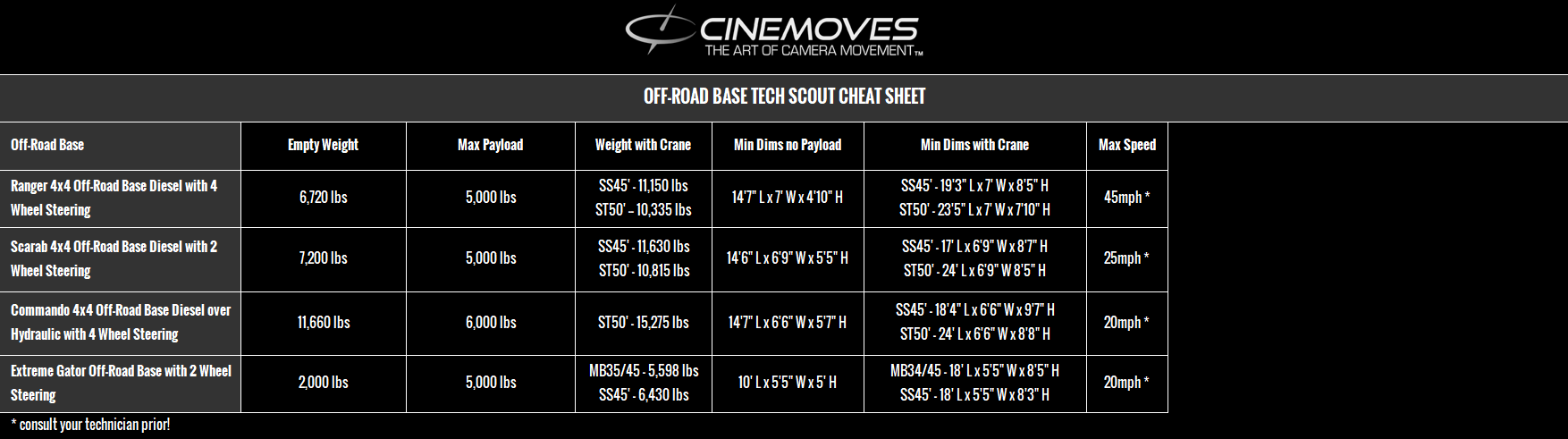Click the 'Max Speed' column header

[x=1126, y=145]
